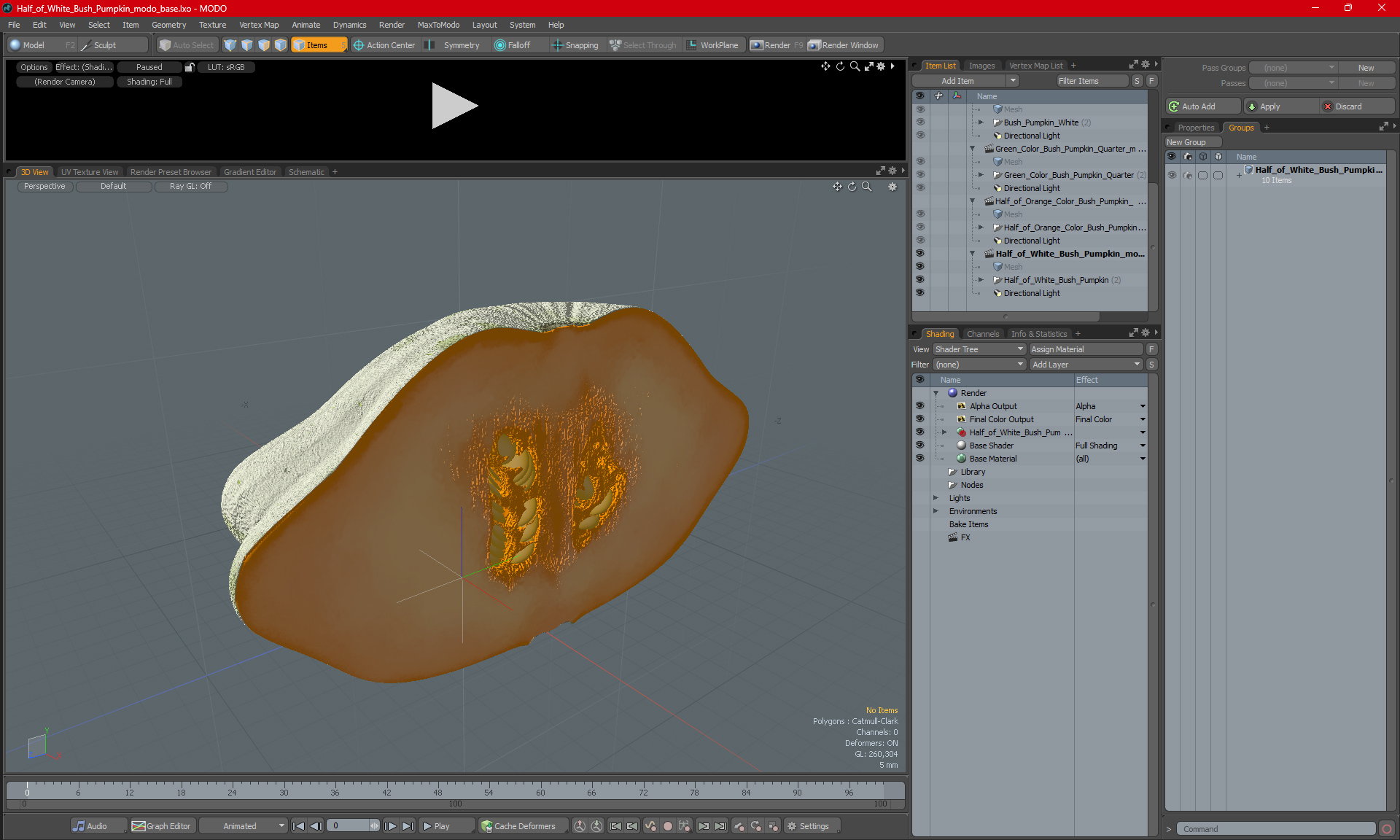The width and height of the screenshot is (1400, 840).
Task: Open Render Preset Browser tab
Action: pos(171,172)
